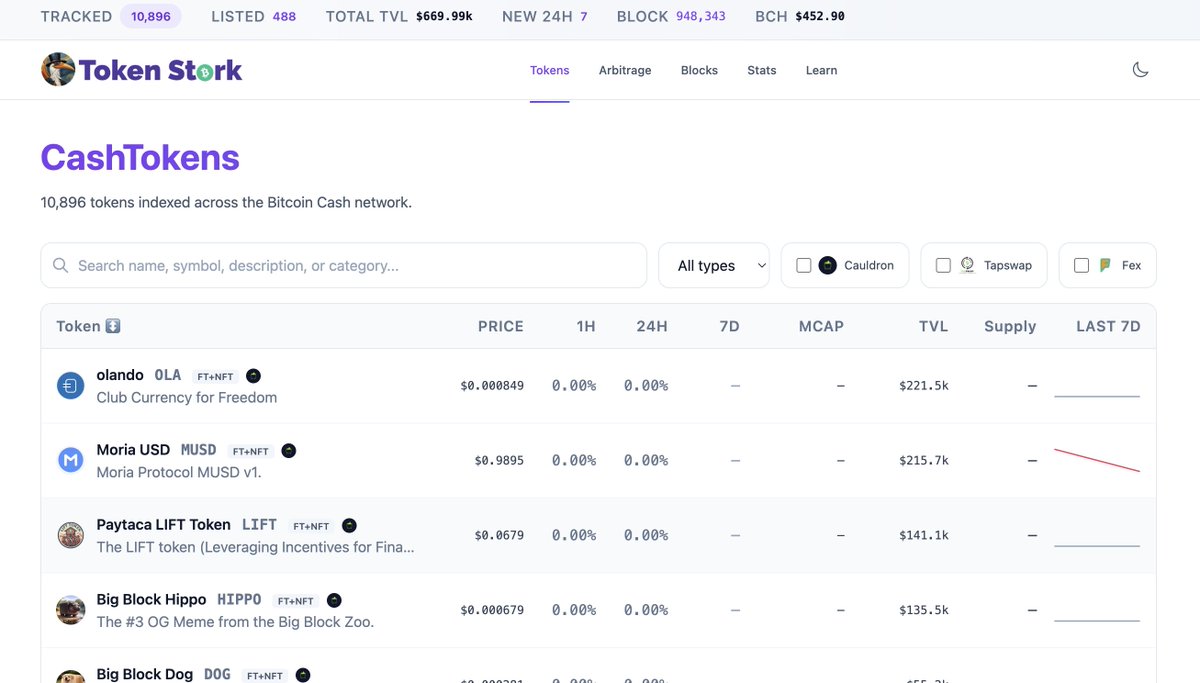This screenshot has height=683, width=1200.
Task: Open the Moria USD token name link
Action: click(133, 450)
